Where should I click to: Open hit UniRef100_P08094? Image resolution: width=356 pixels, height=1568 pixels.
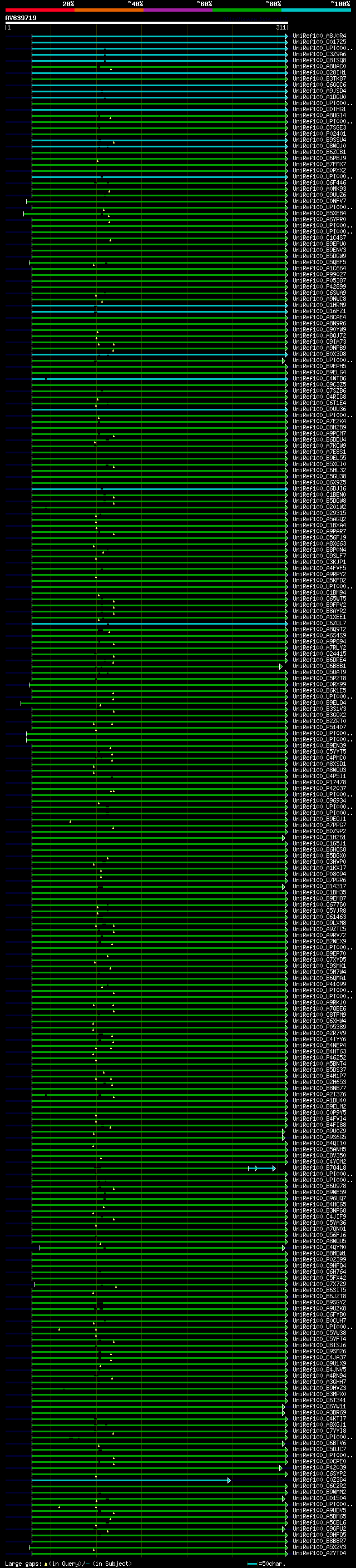pos(319,874)
